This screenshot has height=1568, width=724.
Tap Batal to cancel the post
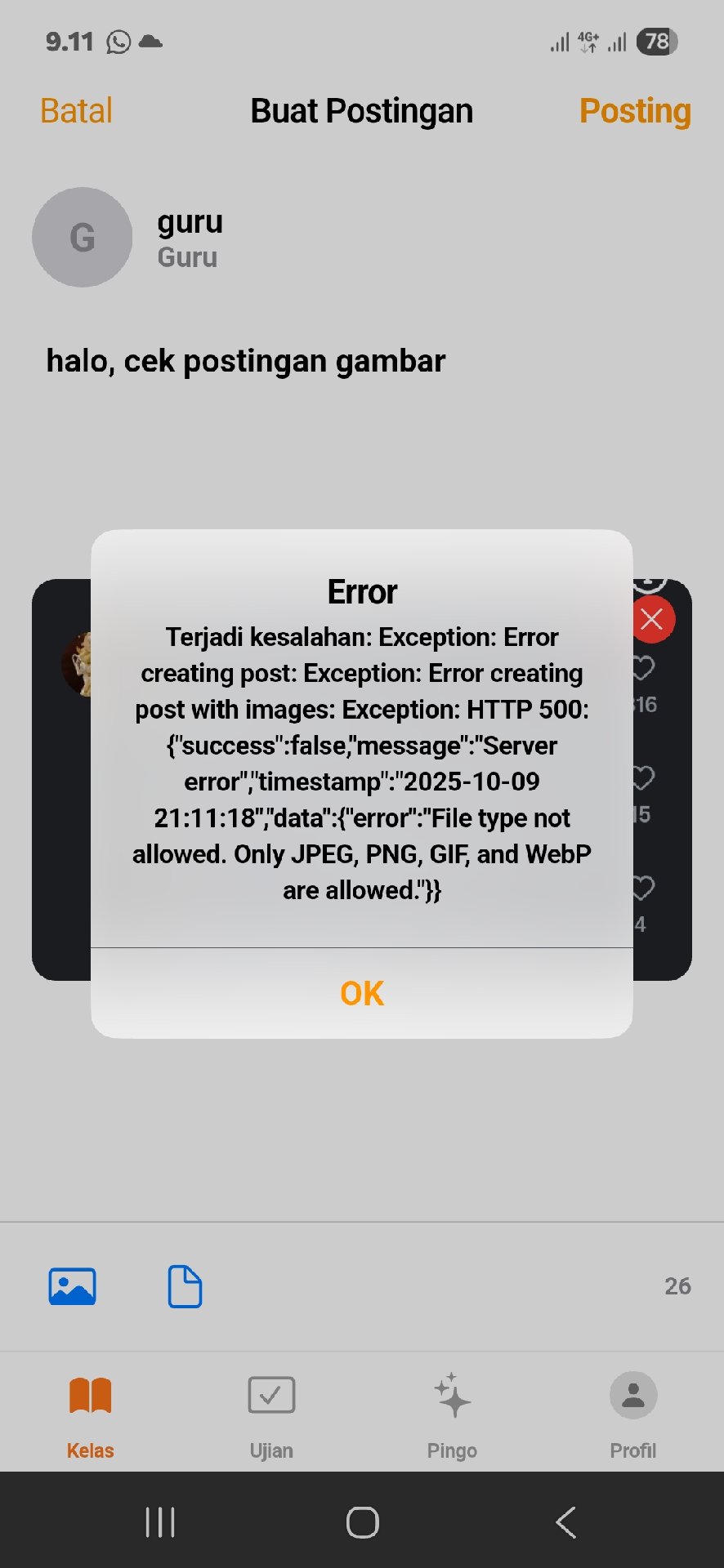(x=76, y=111)
